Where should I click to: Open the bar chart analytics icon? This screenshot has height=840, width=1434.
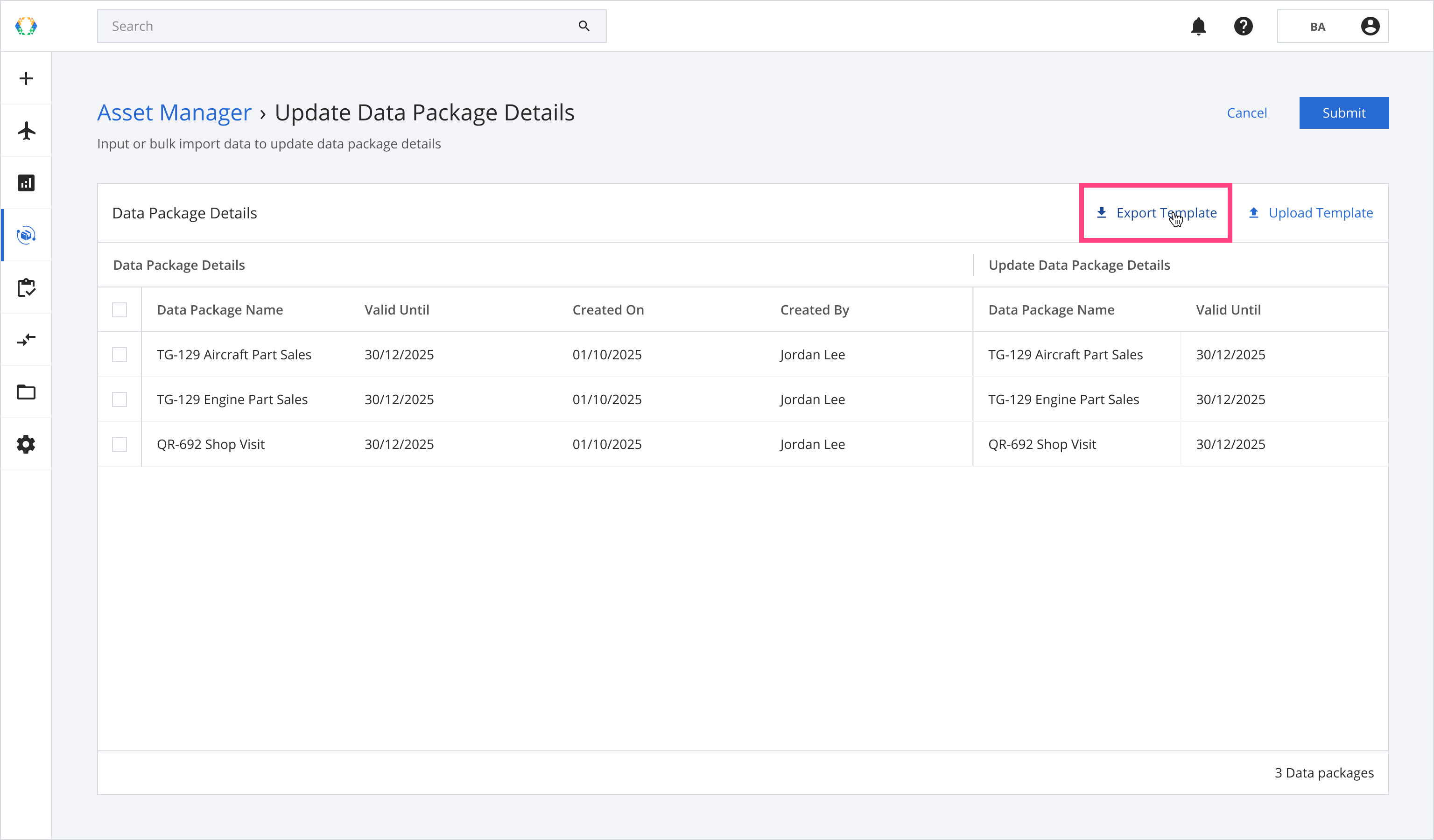coord(26,183)
